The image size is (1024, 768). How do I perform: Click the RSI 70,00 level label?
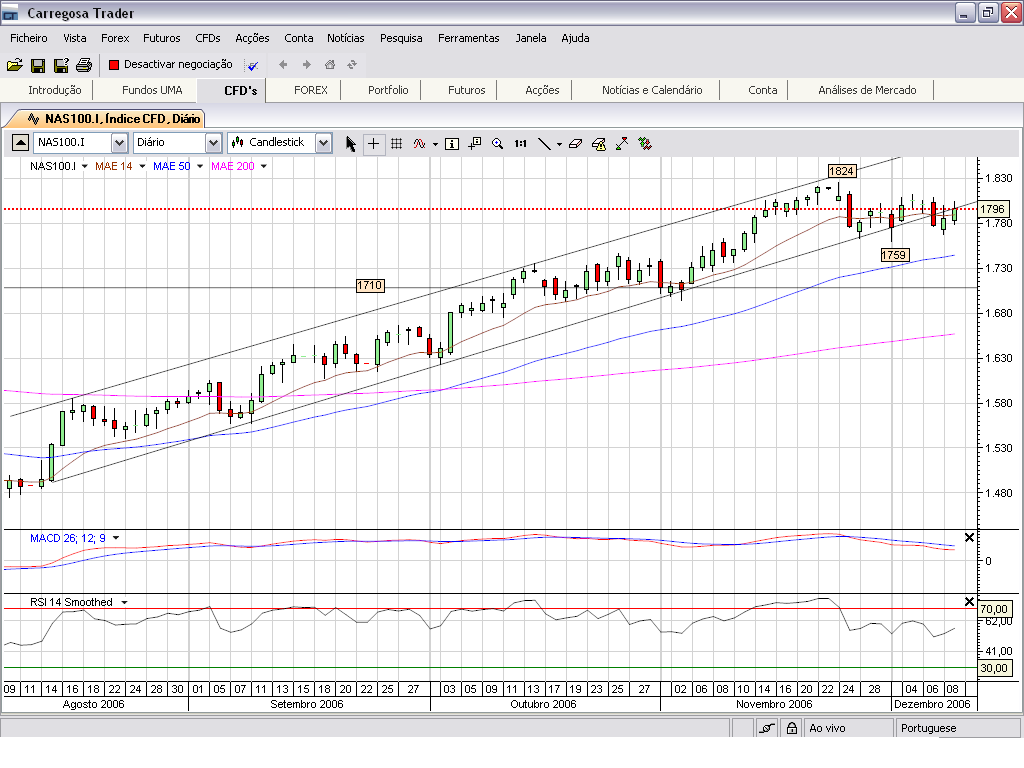point(994,609)
